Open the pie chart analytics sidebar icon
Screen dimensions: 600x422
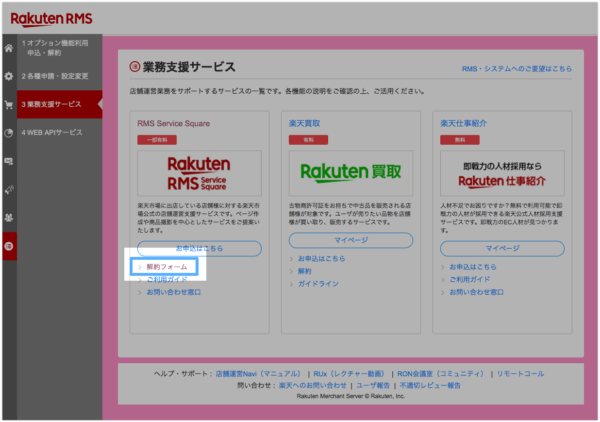point(9,133)
